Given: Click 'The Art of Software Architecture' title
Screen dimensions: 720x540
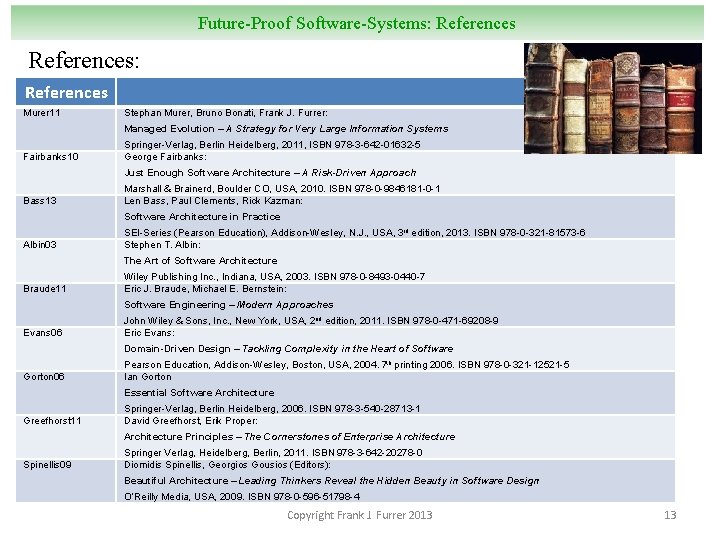Looking at the screenshot, I should click(x=201, y=261).
